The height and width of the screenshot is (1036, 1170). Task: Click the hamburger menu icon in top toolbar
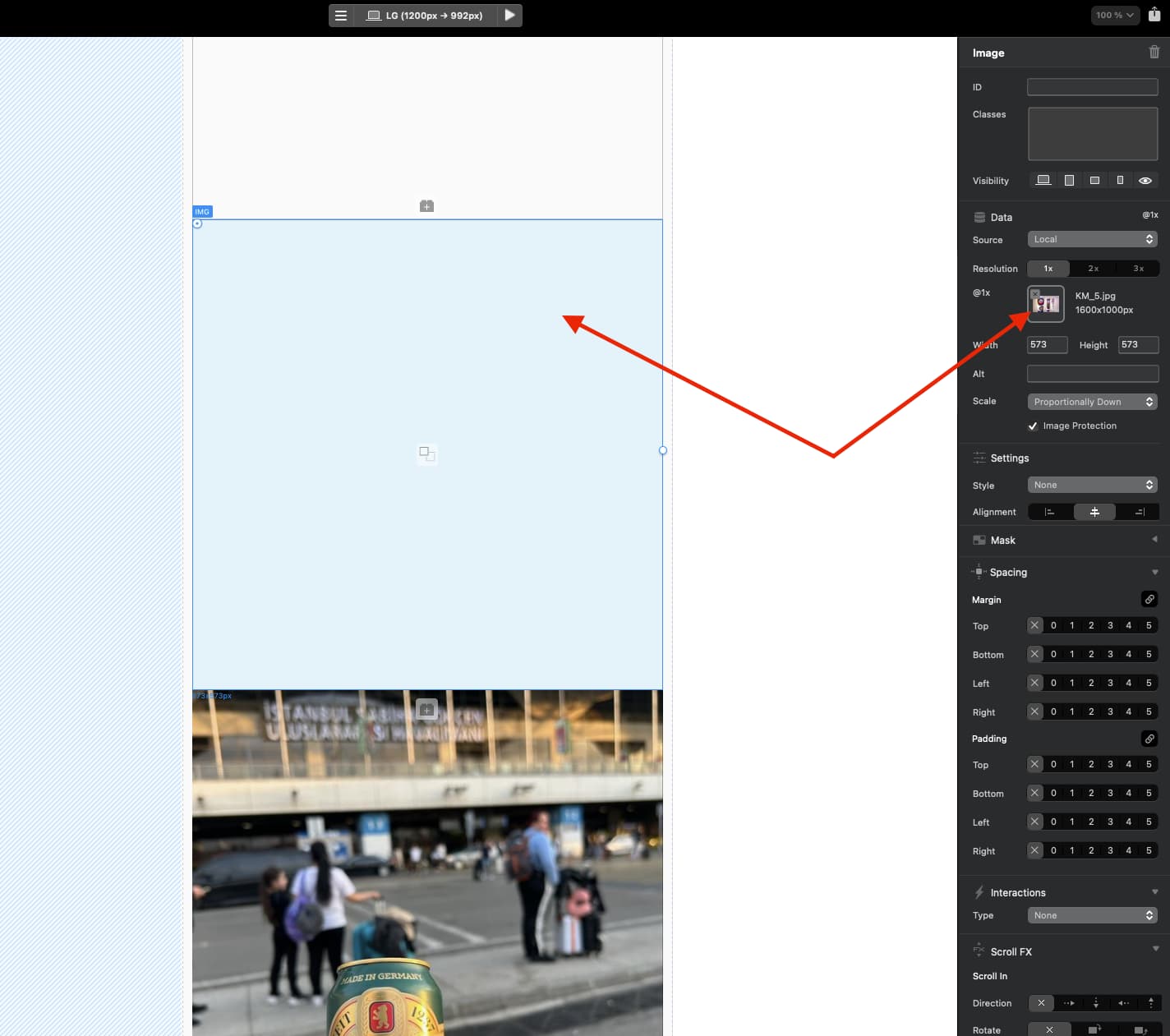point(341,16)
